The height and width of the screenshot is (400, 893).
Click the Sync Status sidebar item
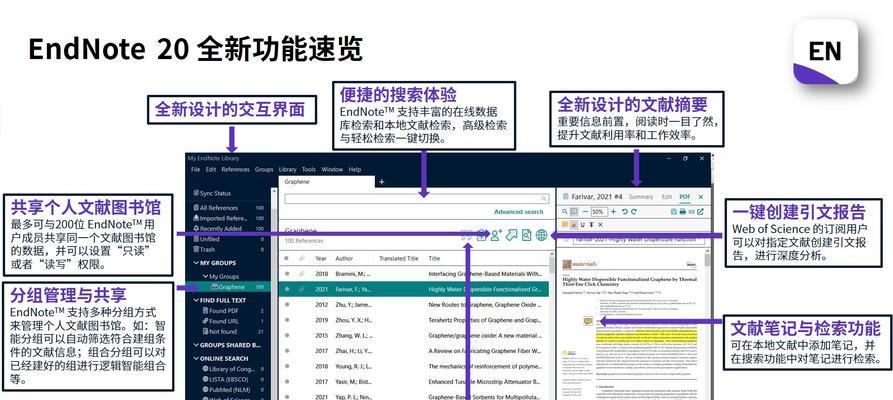212,193
